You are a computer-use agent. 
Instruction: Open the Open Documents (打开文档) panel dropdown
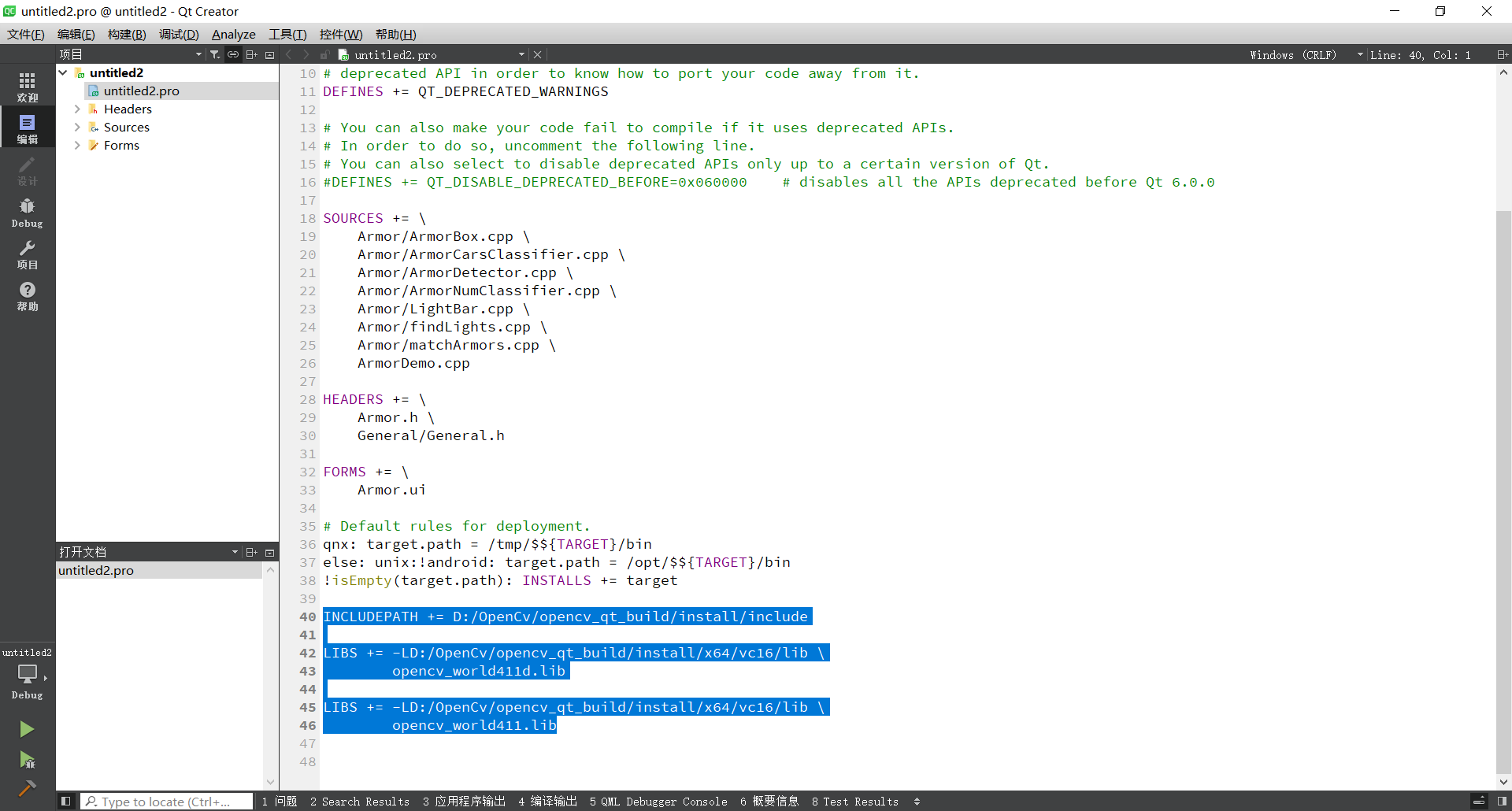click(148, 552)
